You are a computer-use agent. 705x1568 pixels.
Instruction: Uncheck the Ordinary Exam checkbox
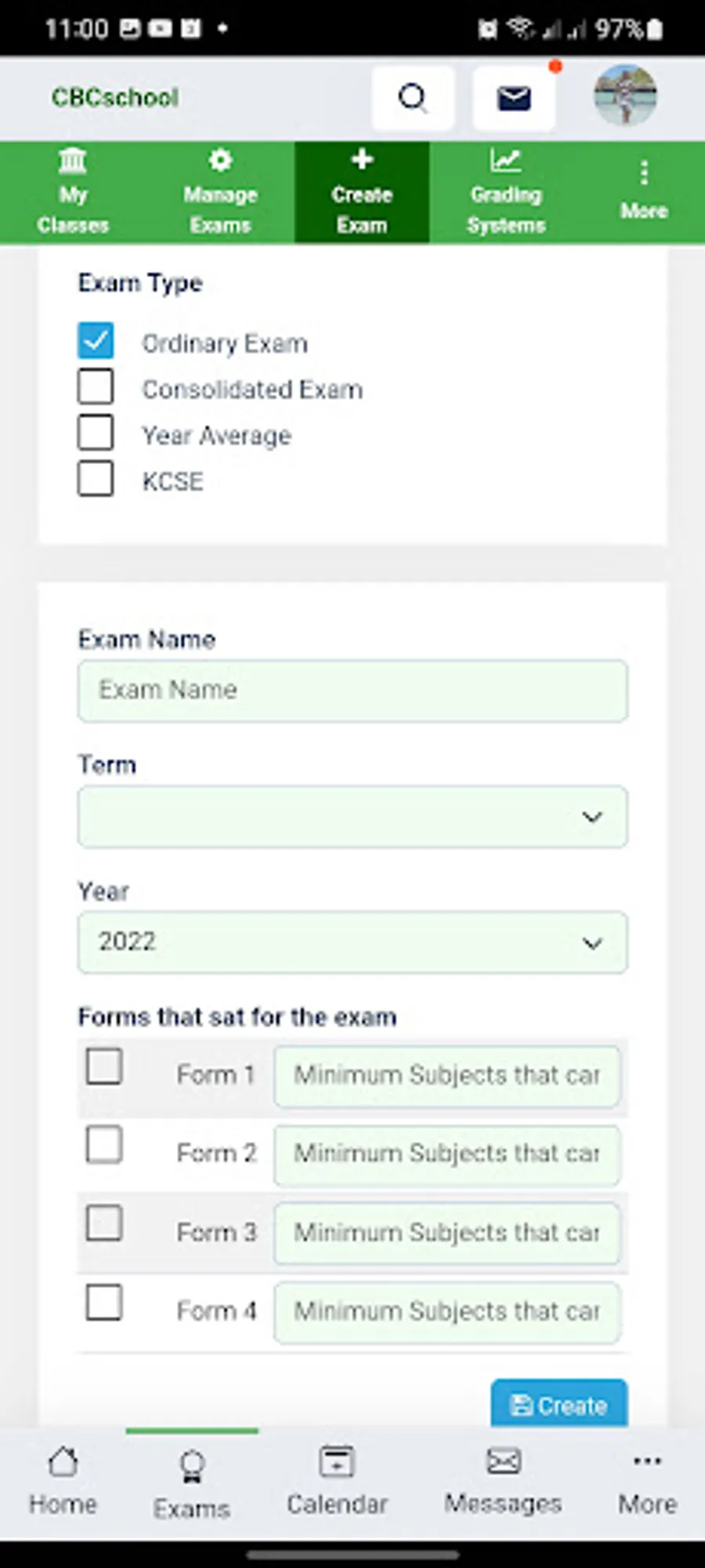(96, 341)
